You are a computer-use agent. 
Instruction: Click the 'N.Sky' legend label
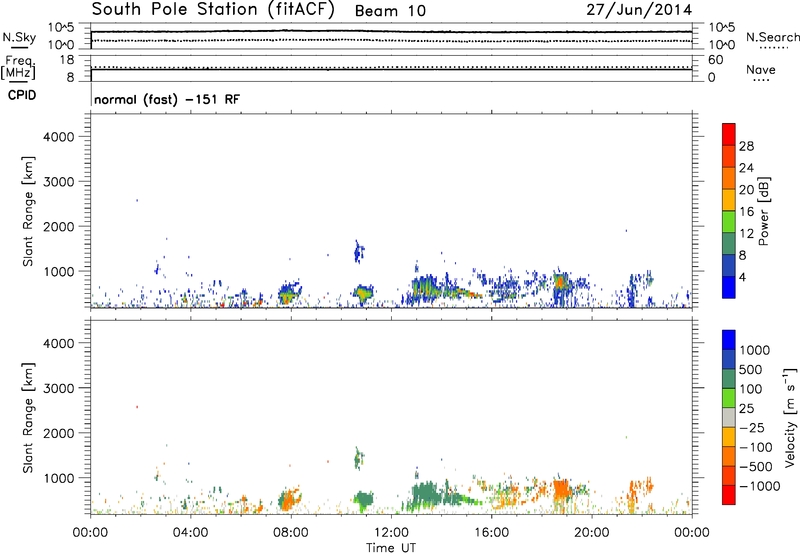19,38
